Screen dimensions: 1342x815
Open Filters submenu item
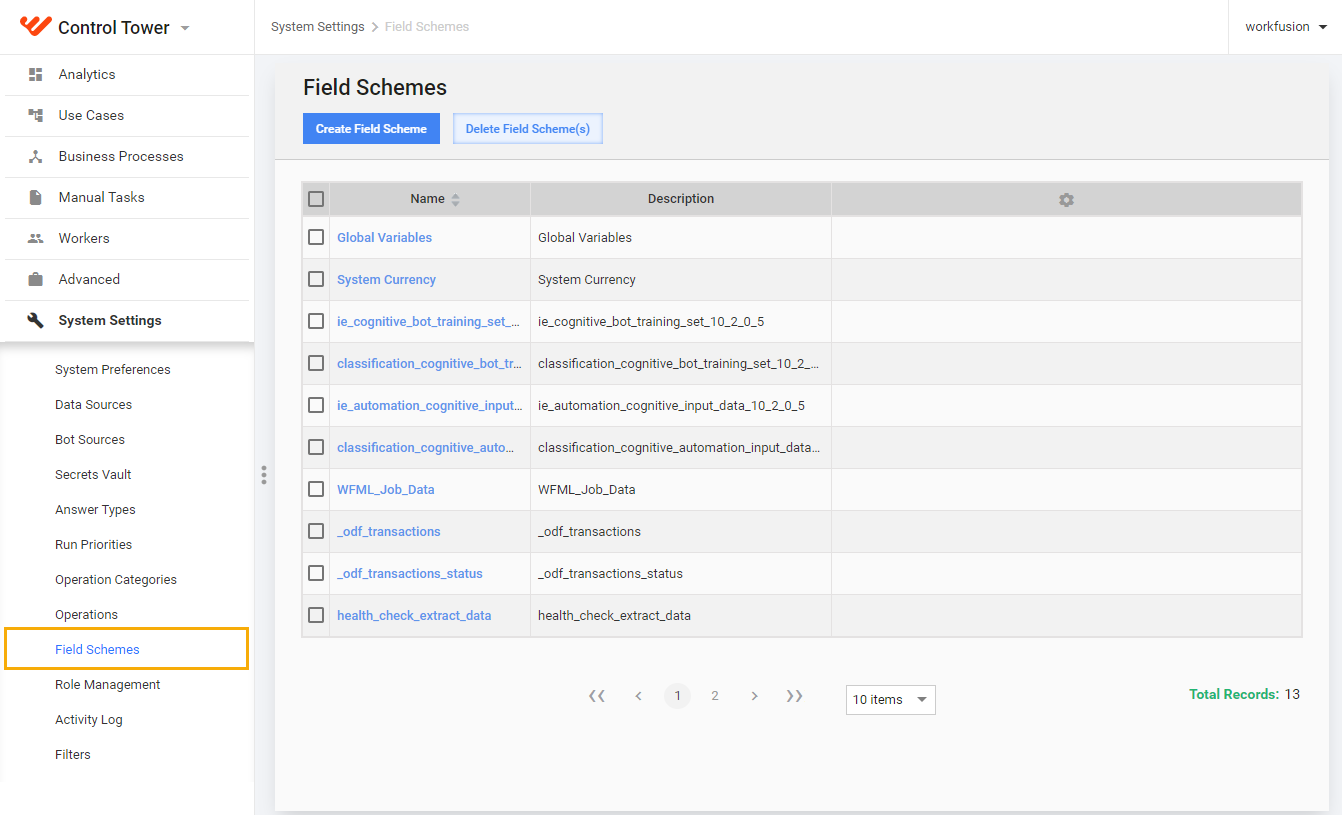click(73, 755)
